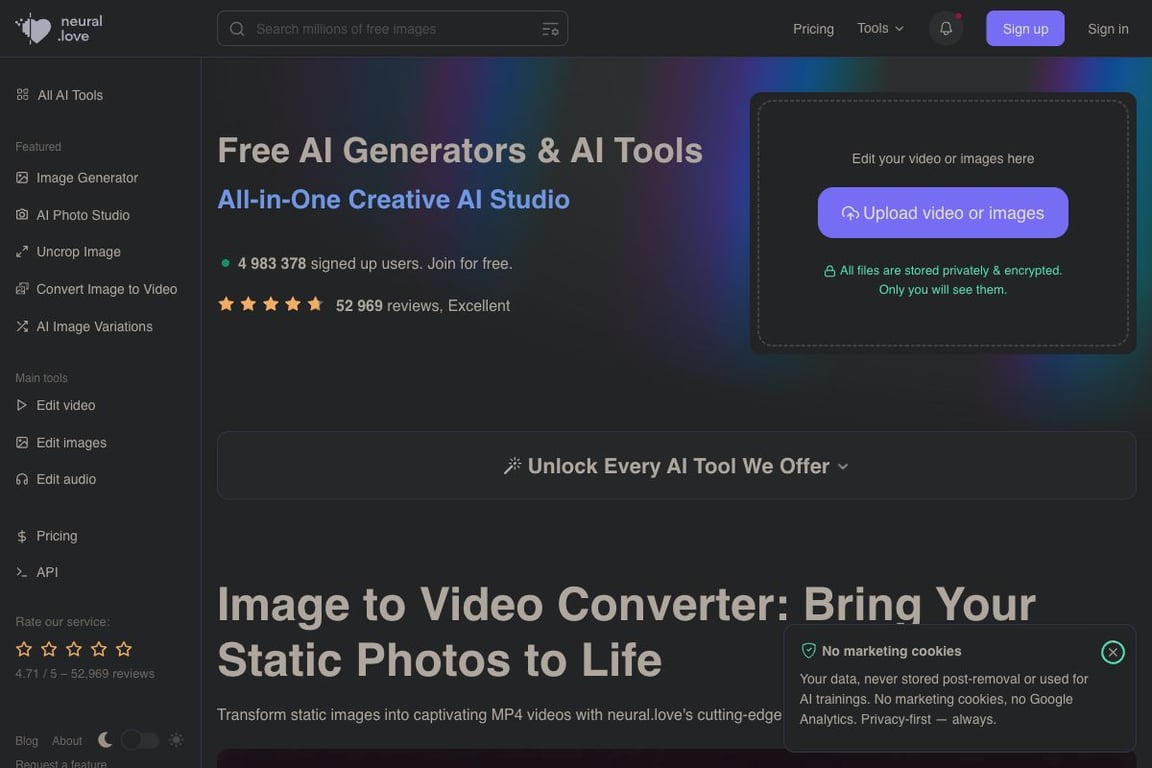Click the Sign up button
Viewport: 1152px width, 768px height.
click(1025, 29)
